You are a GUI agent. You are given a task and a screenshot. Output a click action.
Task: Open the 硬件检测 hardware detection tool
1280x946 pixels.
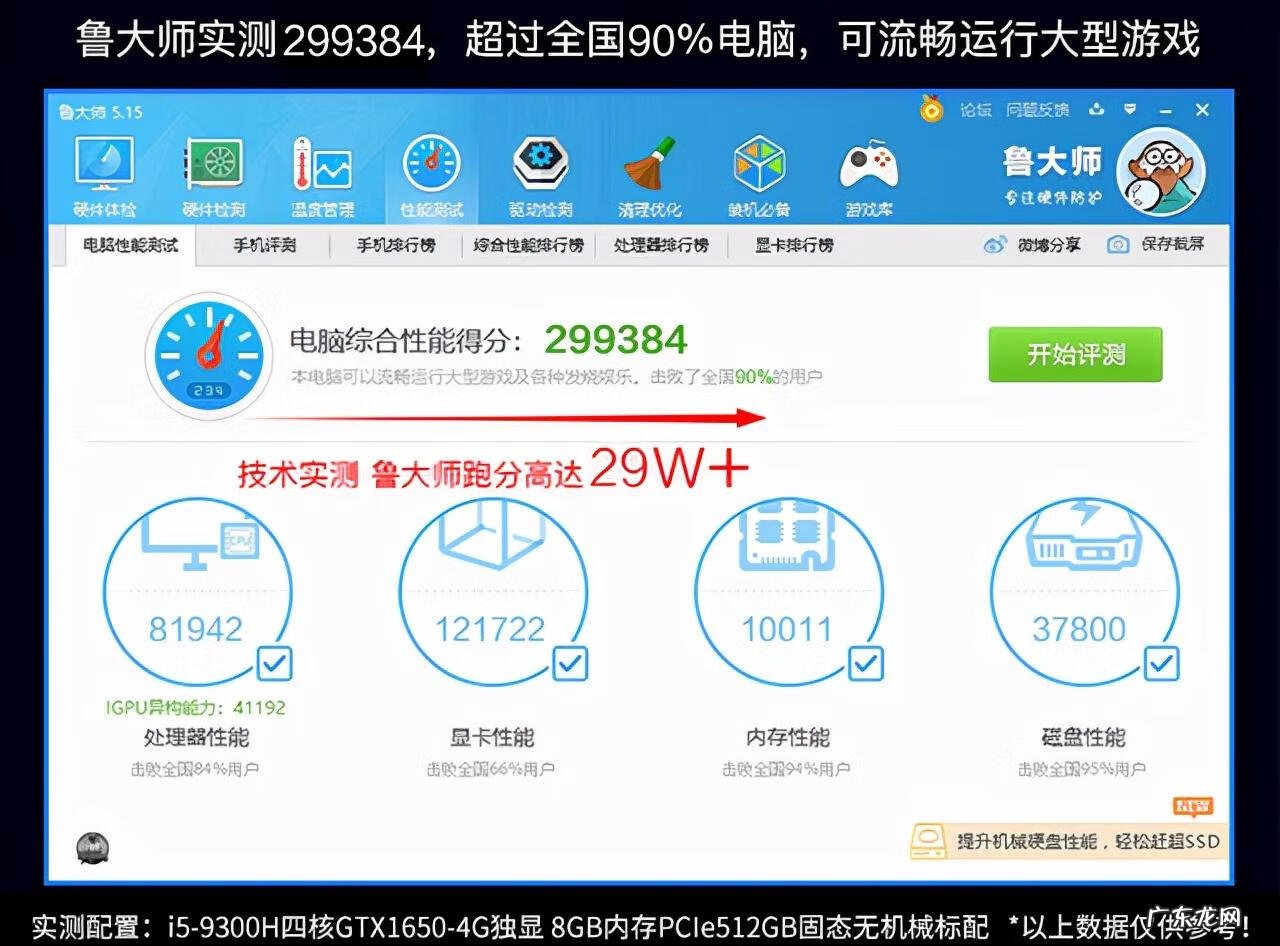click(x=213, y=176)
